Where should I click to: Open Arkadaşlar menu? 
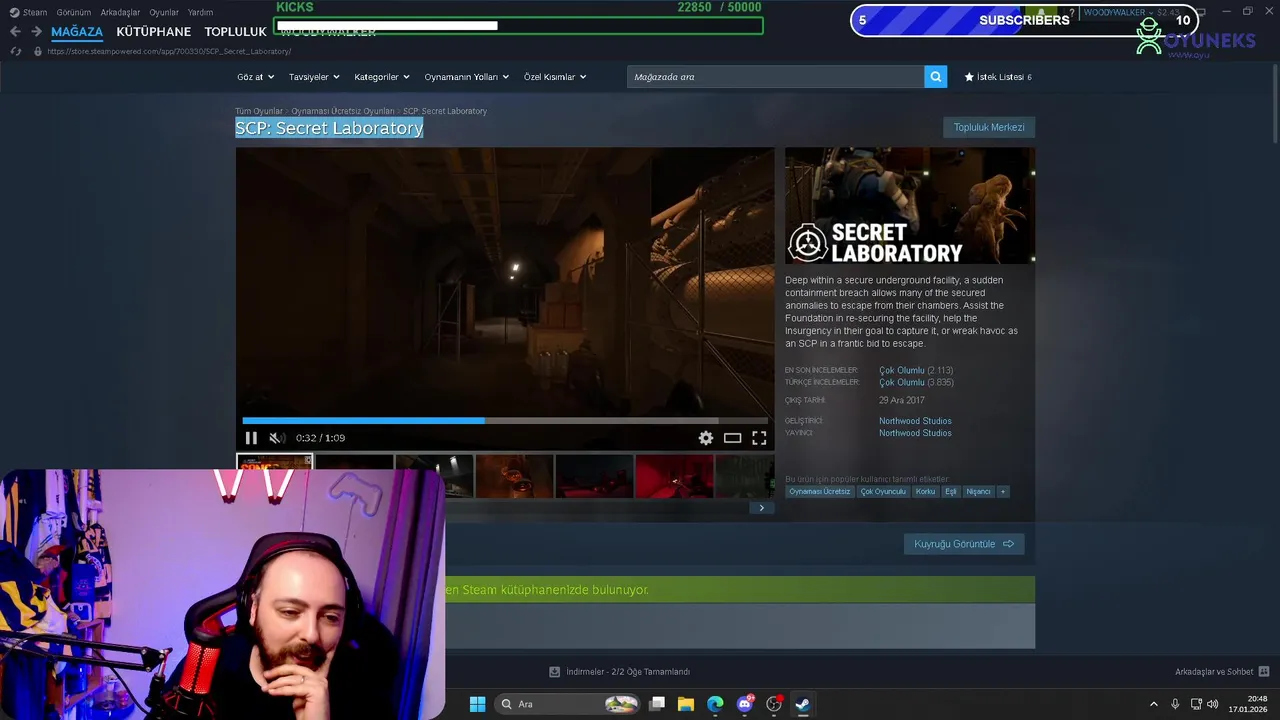120,12
